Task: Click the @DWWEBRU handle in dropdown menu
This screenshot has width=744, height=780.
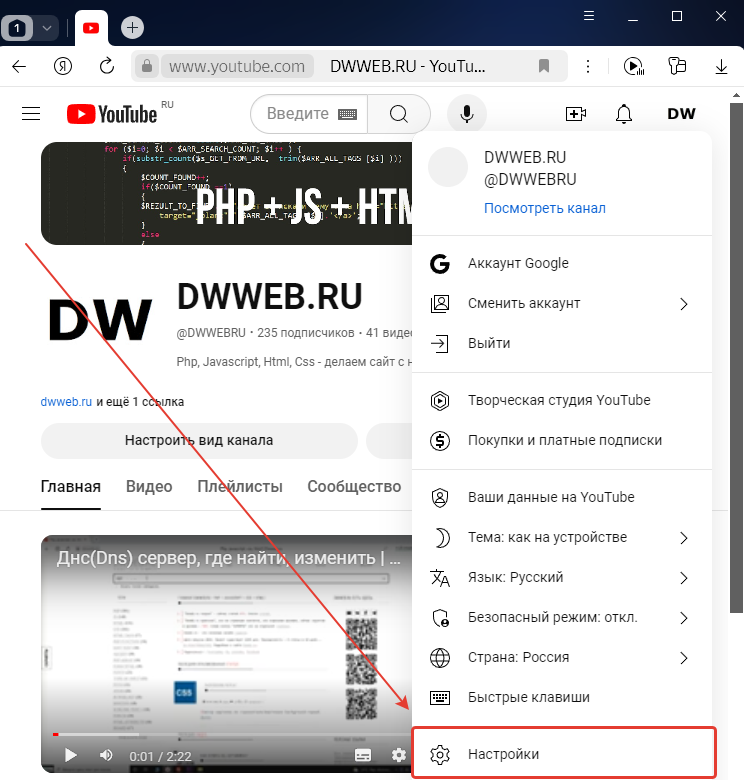Action: 530,179
